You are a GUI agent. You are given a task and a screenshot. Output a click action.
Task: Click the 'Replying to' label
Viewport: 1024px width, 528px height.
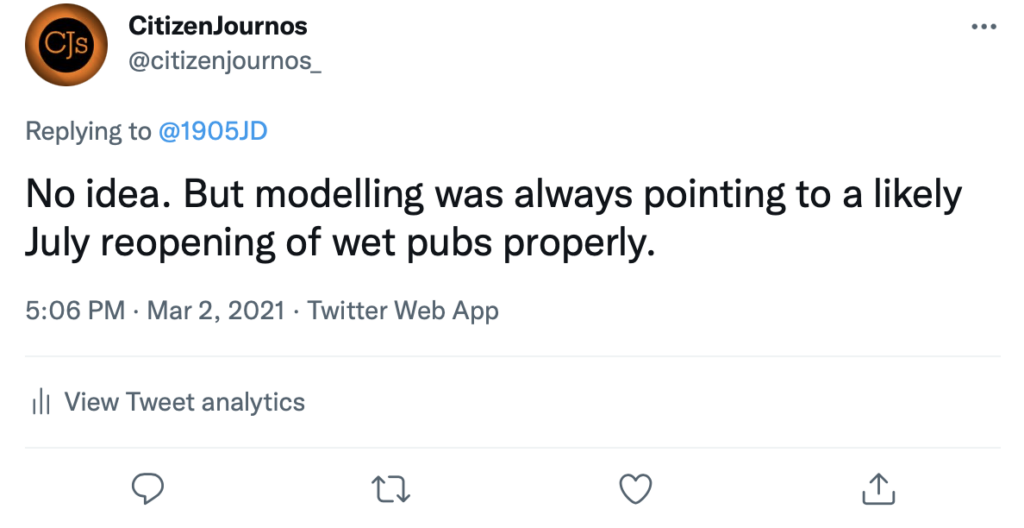pos(88,131)
